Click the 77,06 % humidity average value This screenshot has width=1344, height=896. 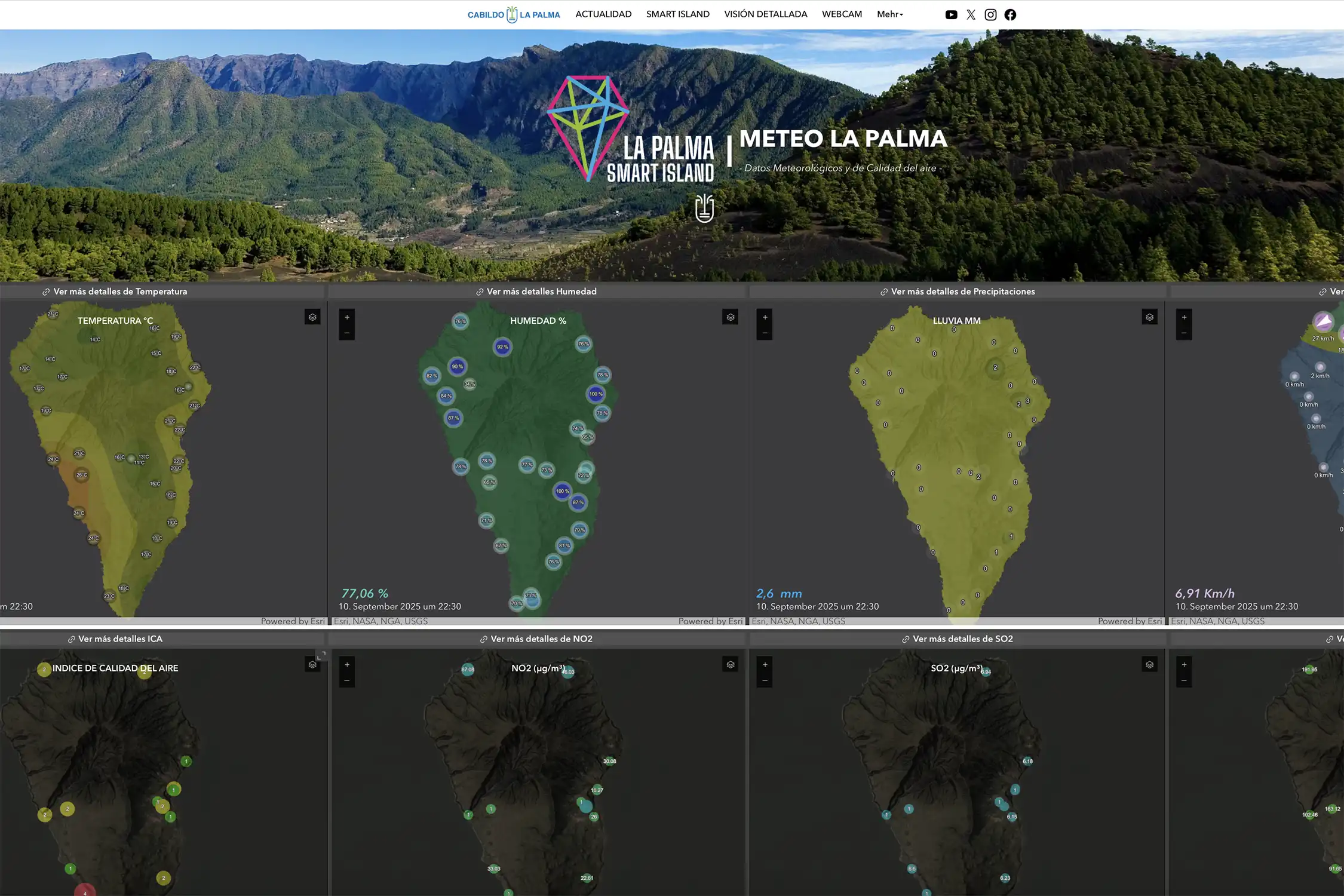[x=364, y=593]
